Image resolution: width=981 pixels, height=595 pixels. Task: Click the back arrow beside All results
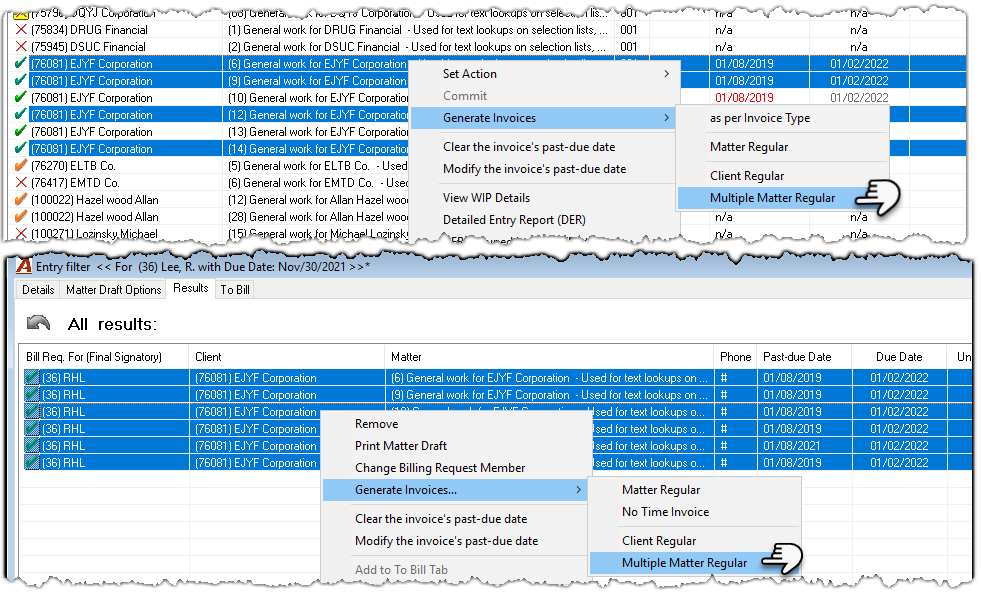click(39, 323)
